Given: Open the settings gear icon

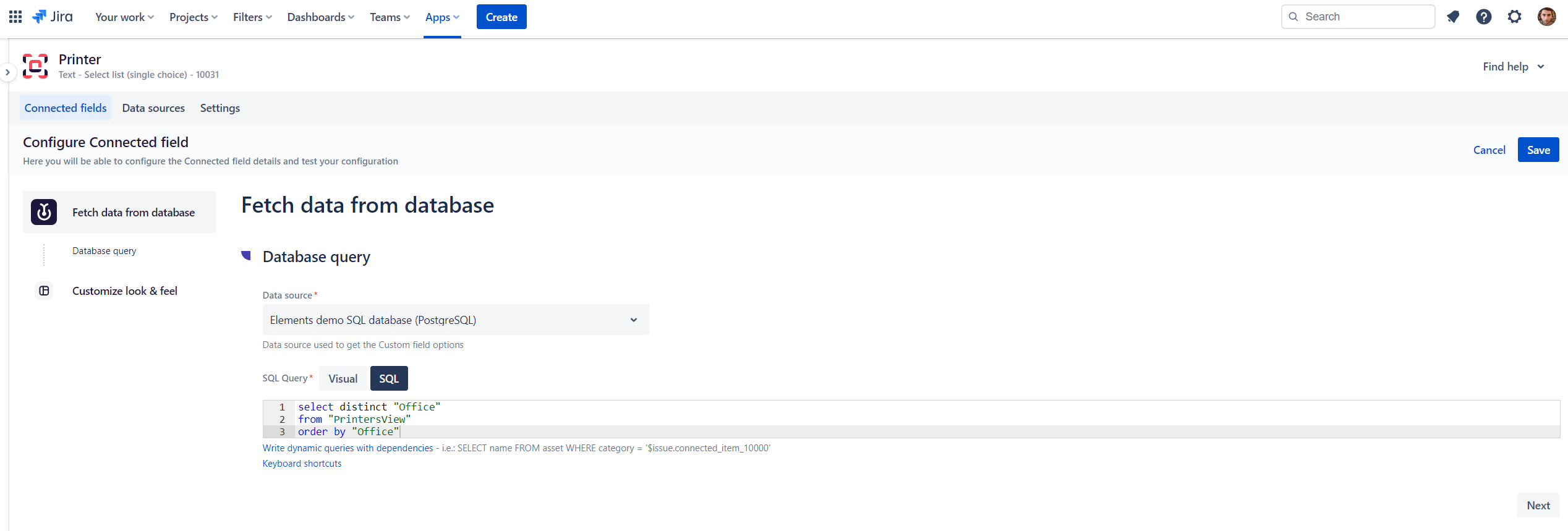Looking at the screenshot, I should click(1514, 17).
